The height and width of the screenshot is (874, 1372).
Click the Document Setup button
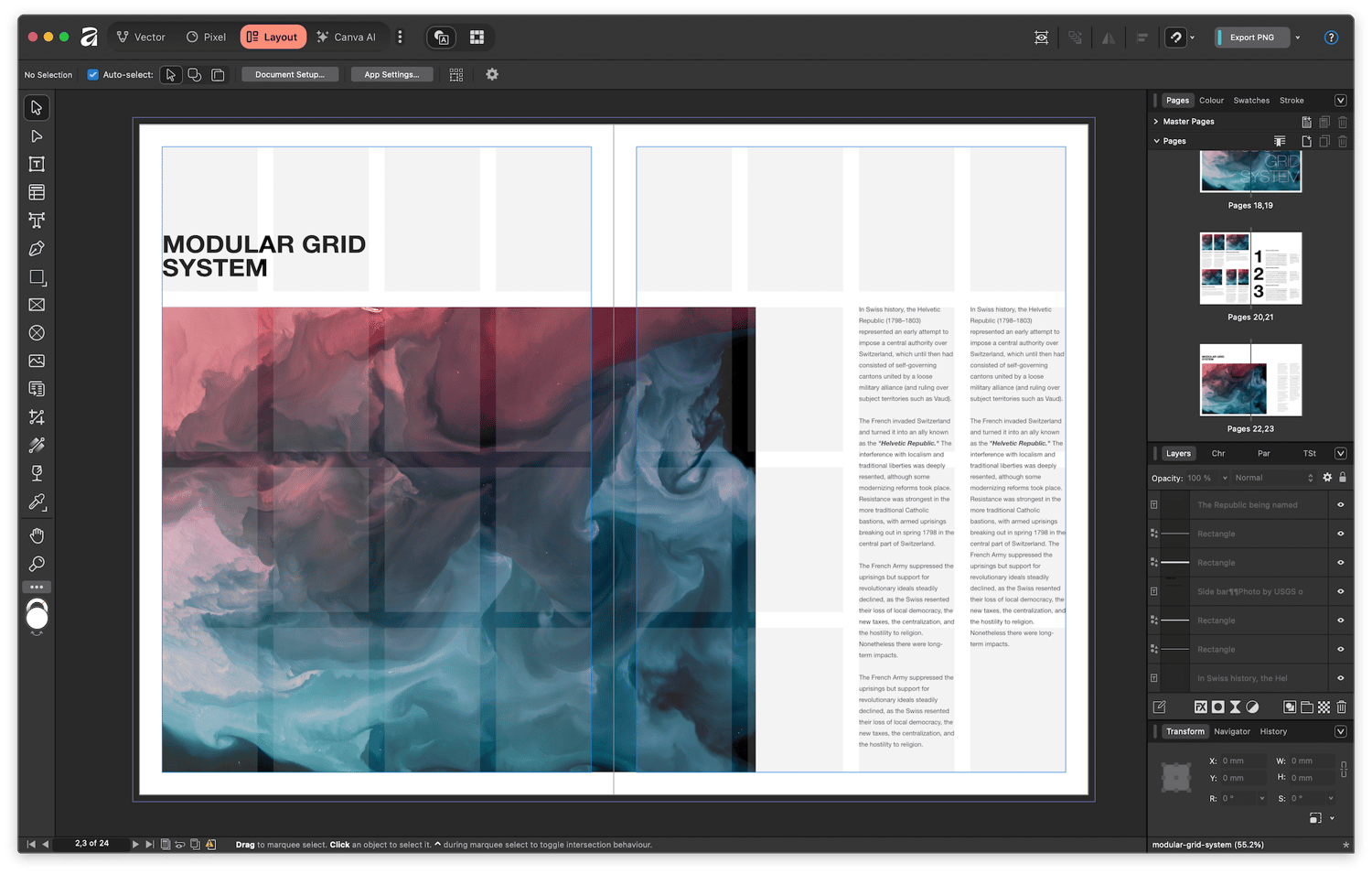pos(290,74)
